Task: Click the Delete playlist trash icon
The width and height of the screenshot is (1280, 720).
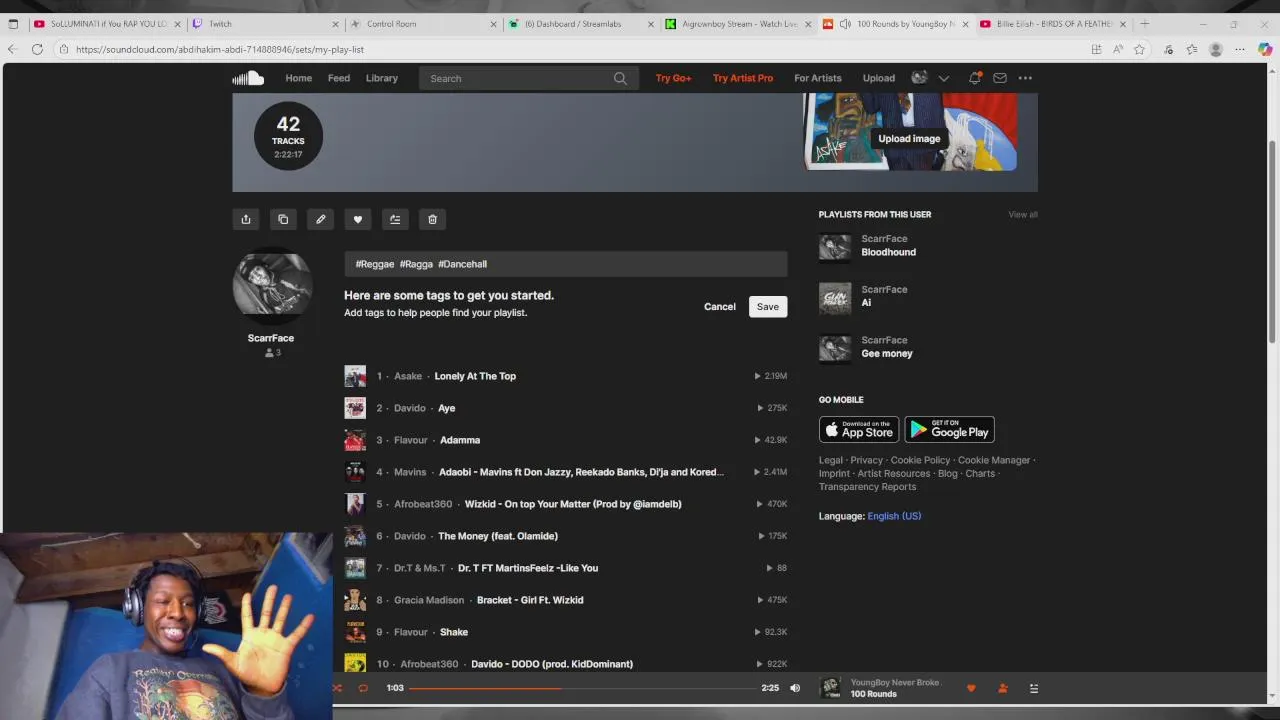Action: (x=432, y=219)
